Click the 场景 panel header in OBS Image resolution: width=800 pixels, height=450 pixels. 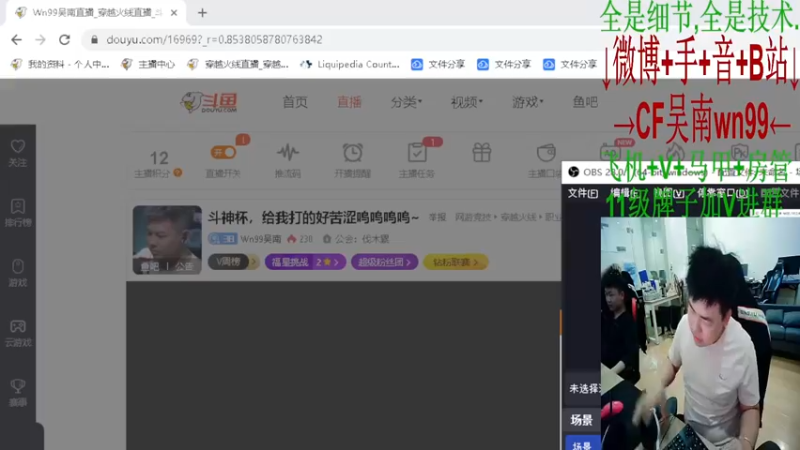582,420
